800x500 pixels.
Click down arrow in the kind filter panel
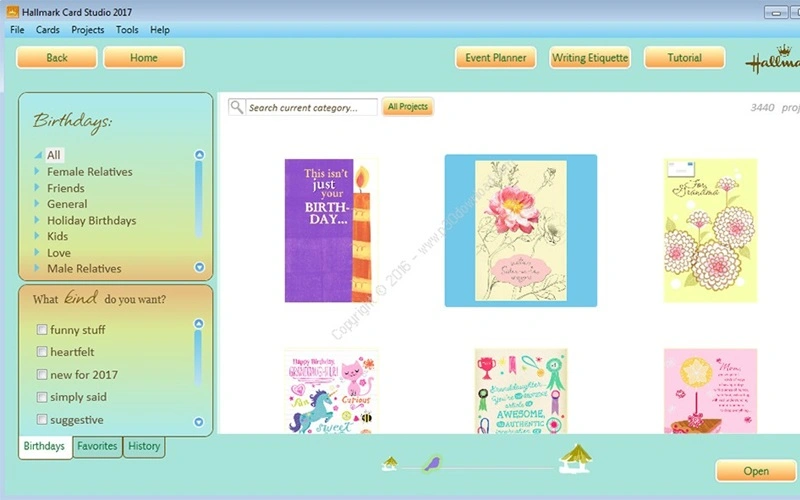199,422
